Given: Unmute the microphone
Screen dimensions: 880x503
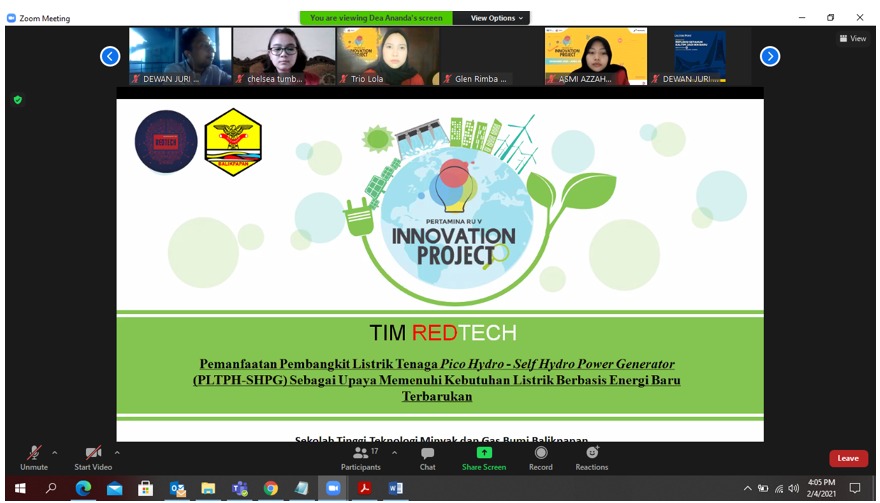Looking at the screenshot, I should tap(34, 457).
